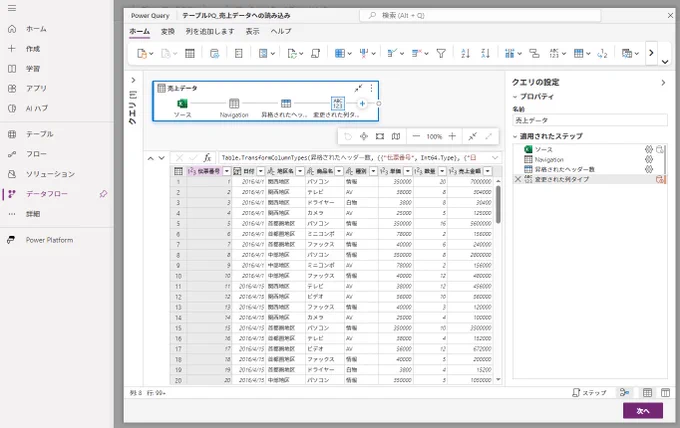Show more ribbon commands with right arrow
This screenshot has height=428, width=680.
651,53
